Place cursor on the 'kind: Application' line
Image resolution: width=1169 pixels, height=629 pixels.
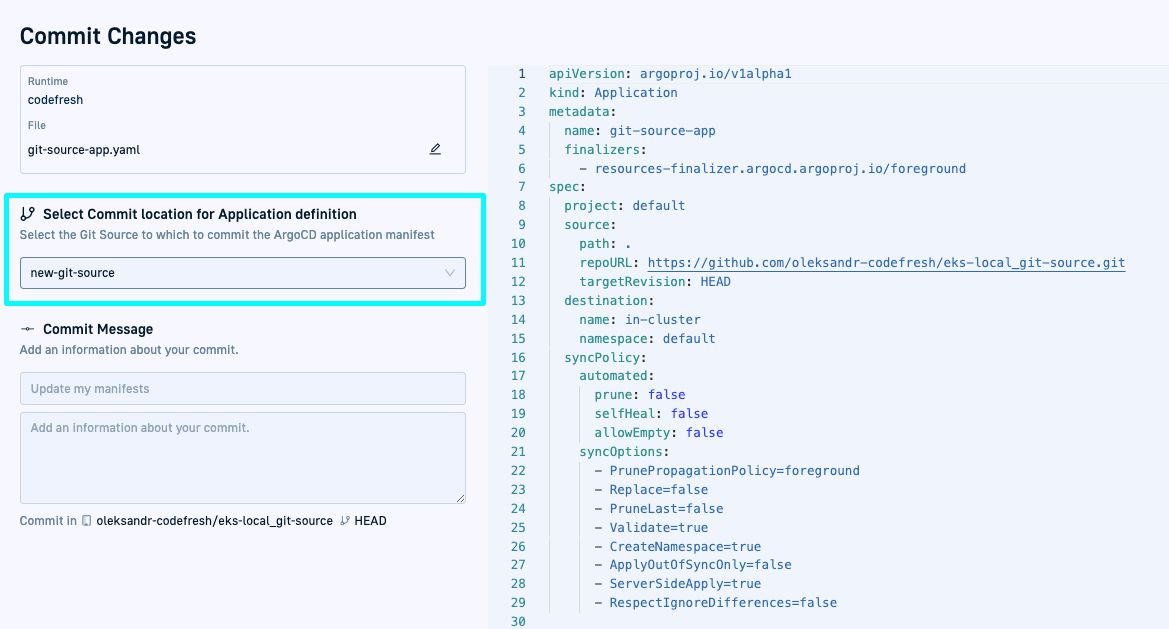(613, 93)
